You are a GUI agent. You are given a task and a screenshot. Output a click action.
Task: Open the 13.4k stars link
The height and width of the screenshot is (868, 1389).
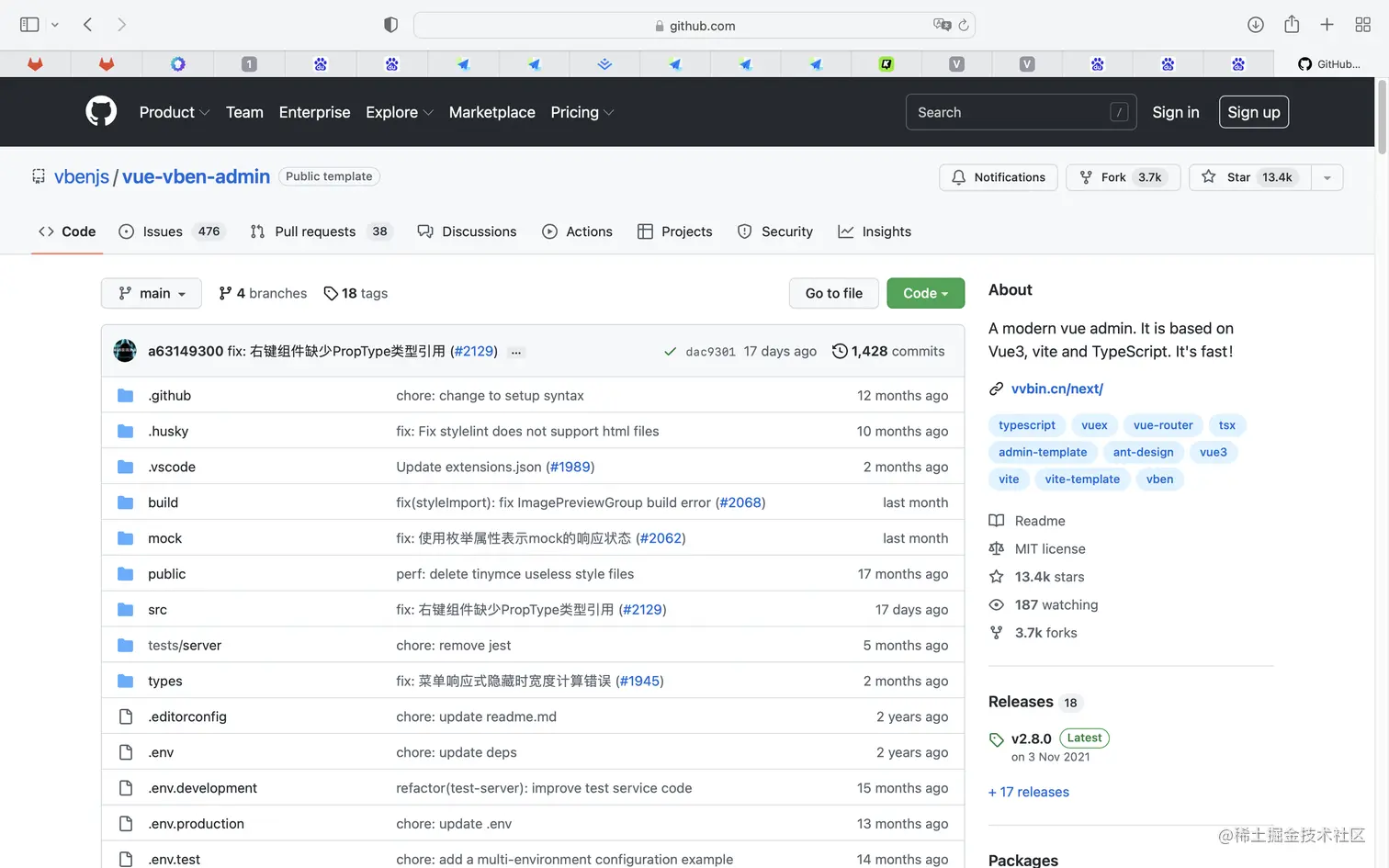(x=1036, y=577)
